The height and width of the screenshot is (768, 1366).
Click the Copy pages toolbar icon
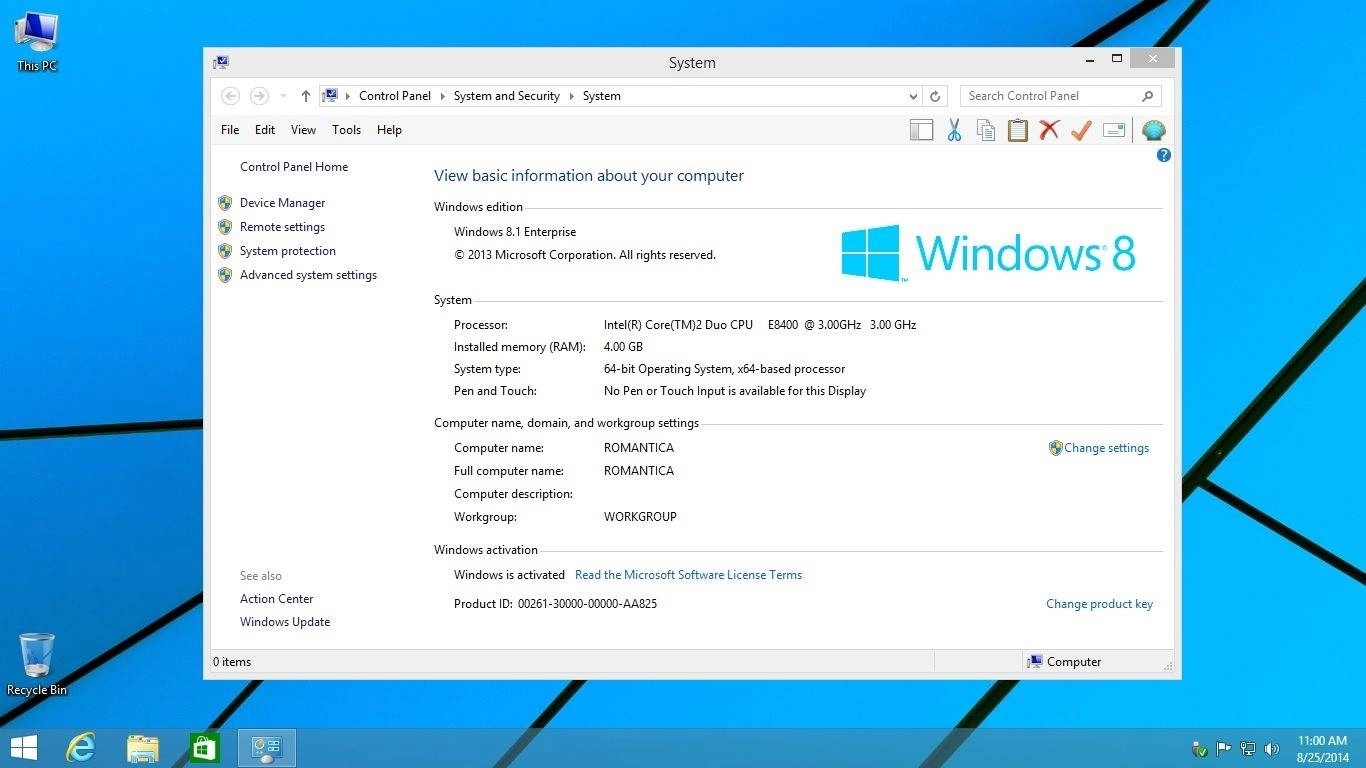[986, 130]
